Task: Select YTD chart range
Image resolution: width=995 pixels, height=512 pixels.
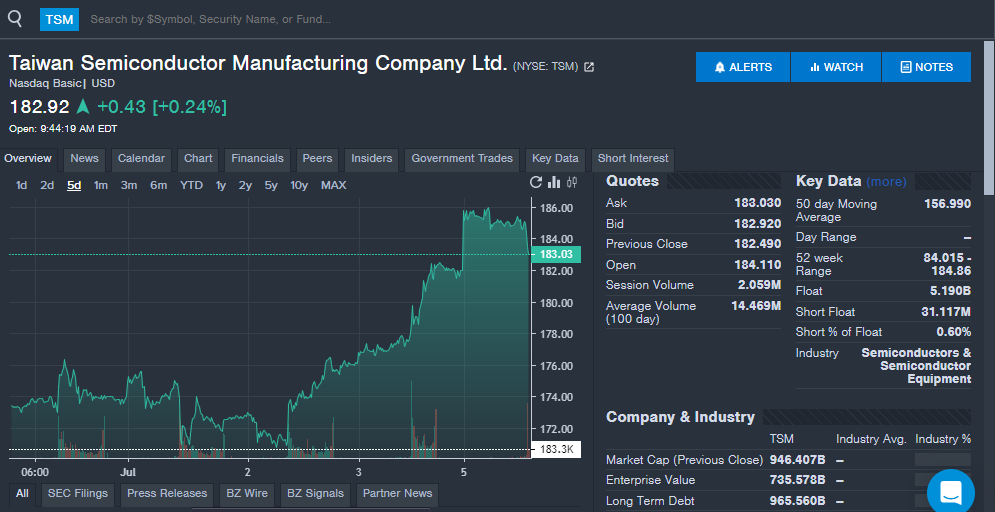Action: coord(191,185)
